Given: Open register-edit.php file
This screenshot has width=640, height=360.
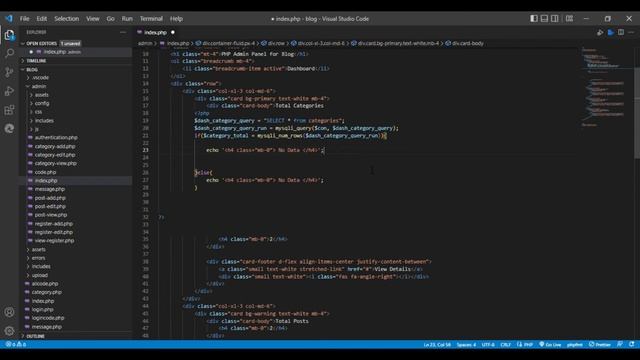Looking at the screenshot, I should tap(53, 232).
